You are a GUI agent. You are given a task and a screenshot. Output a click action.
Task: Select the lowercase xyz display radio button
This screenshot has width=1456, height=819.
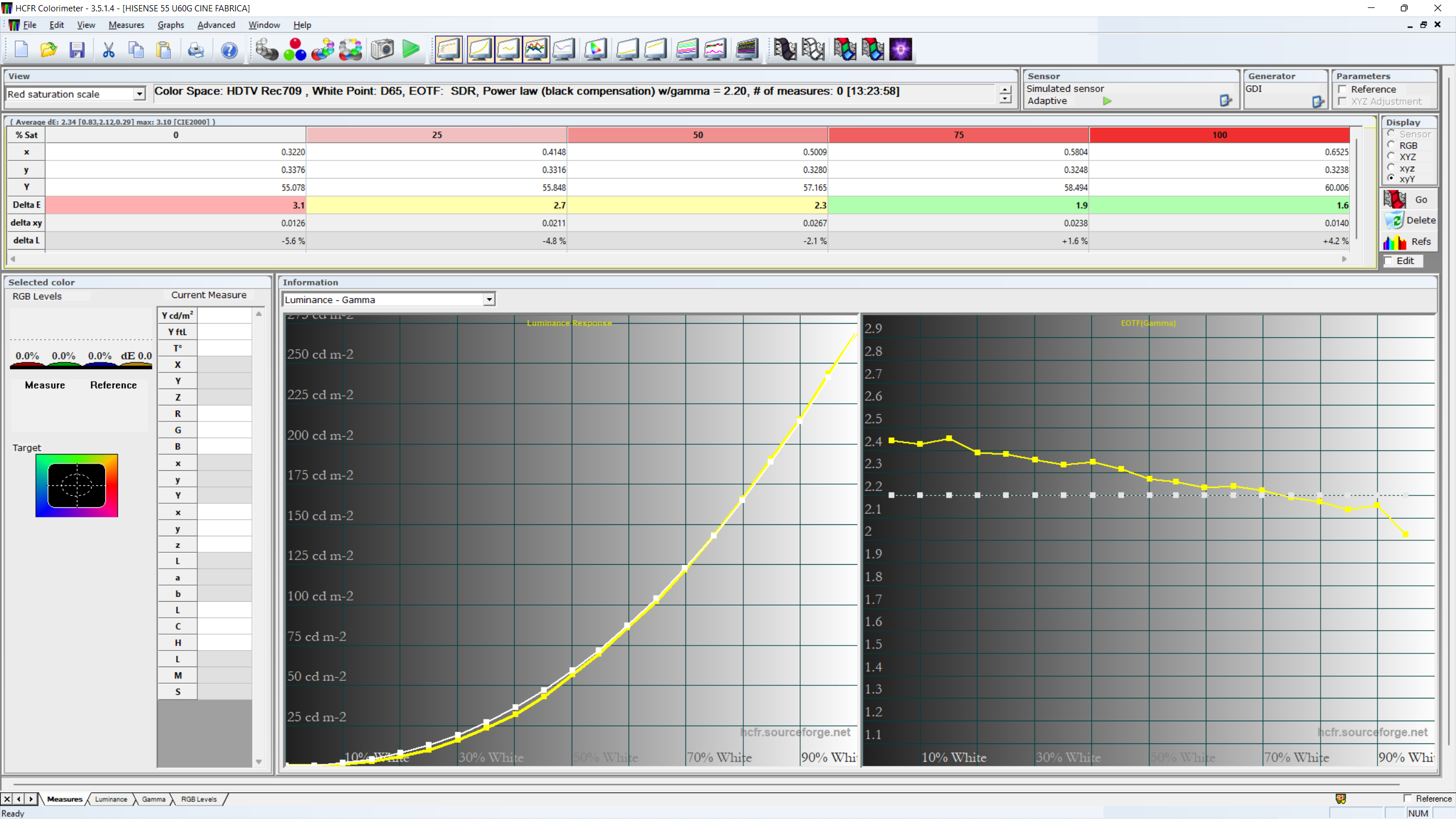click(x=1391, y=168)
